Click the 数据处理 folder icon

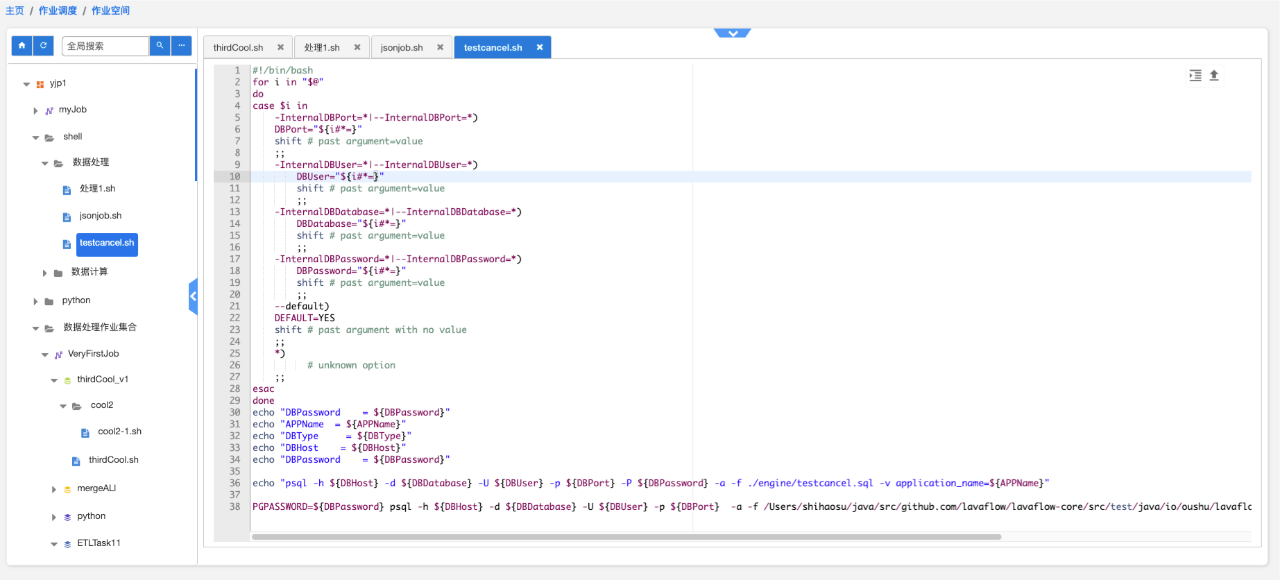58,163
